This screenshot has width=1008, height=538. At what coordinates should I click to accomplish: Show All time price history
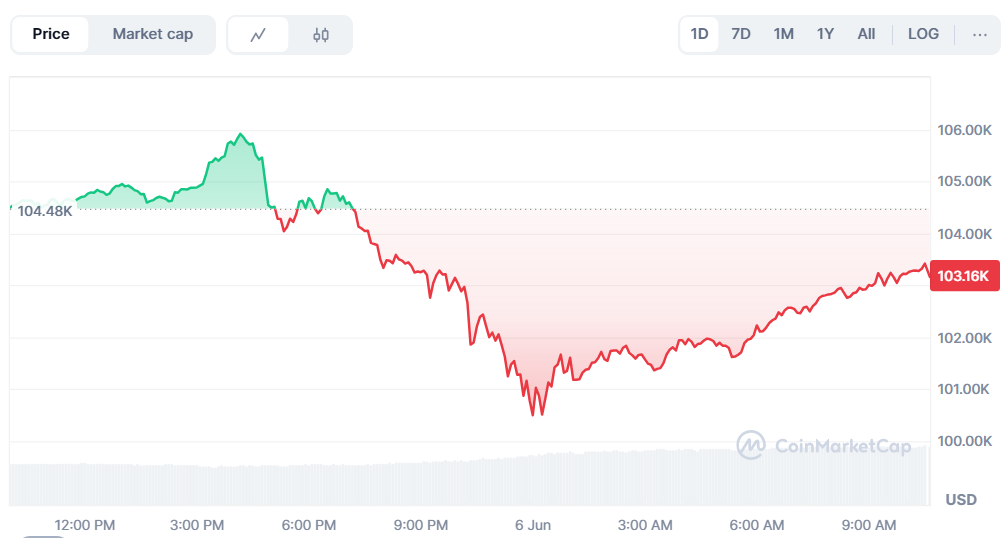pyautogui.click(x=866, y=34)
